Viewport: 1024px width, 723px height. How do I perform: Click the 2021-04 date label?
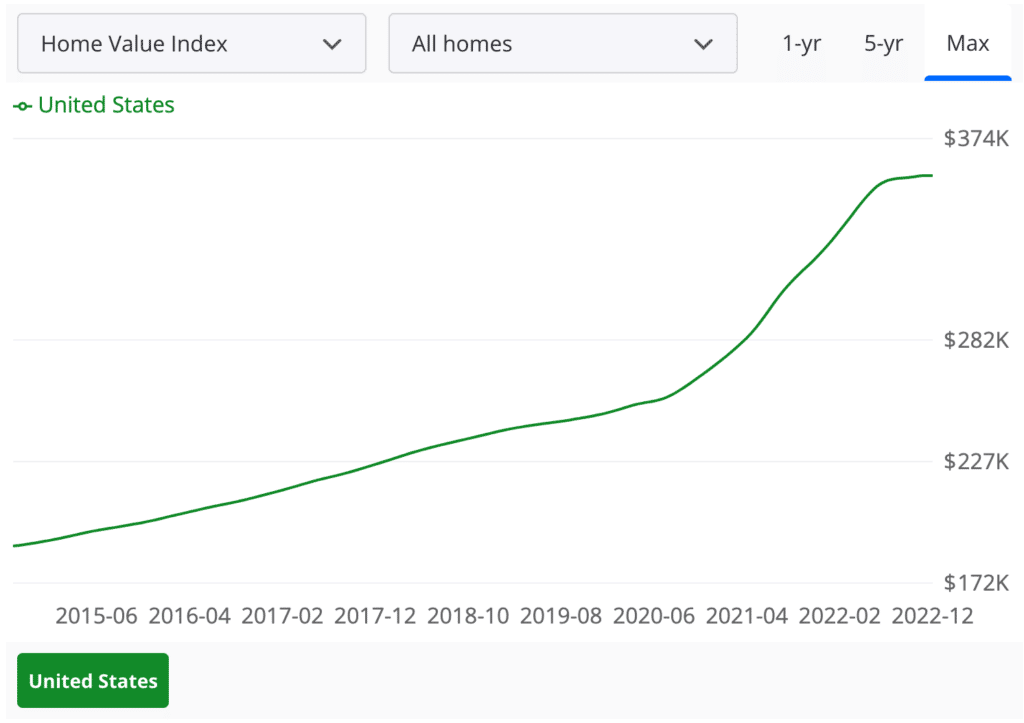coord(747,616)
